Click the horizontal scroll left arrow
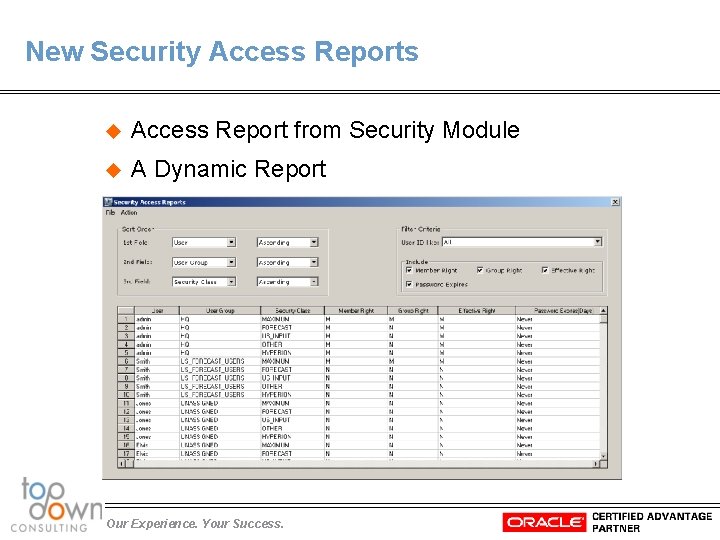720x540 pixels. [x=122, y=464]
